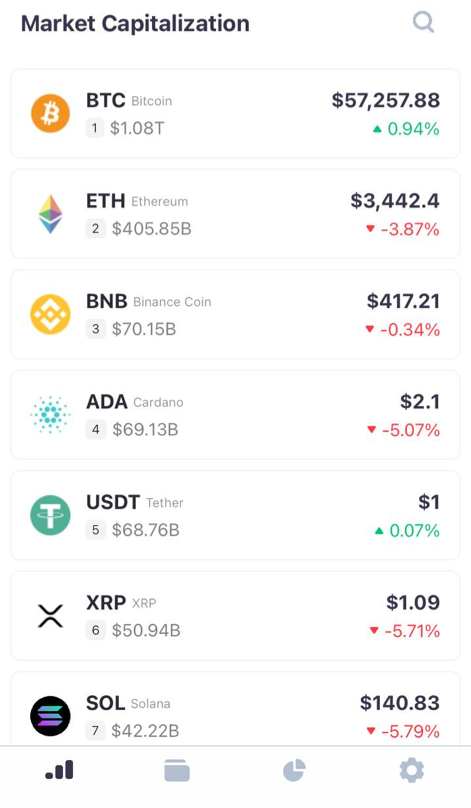The height and width of the screenshot is (808, 471).
Task: Open Bitcoin price $57,257.88
Action: [x=385, y=100]
